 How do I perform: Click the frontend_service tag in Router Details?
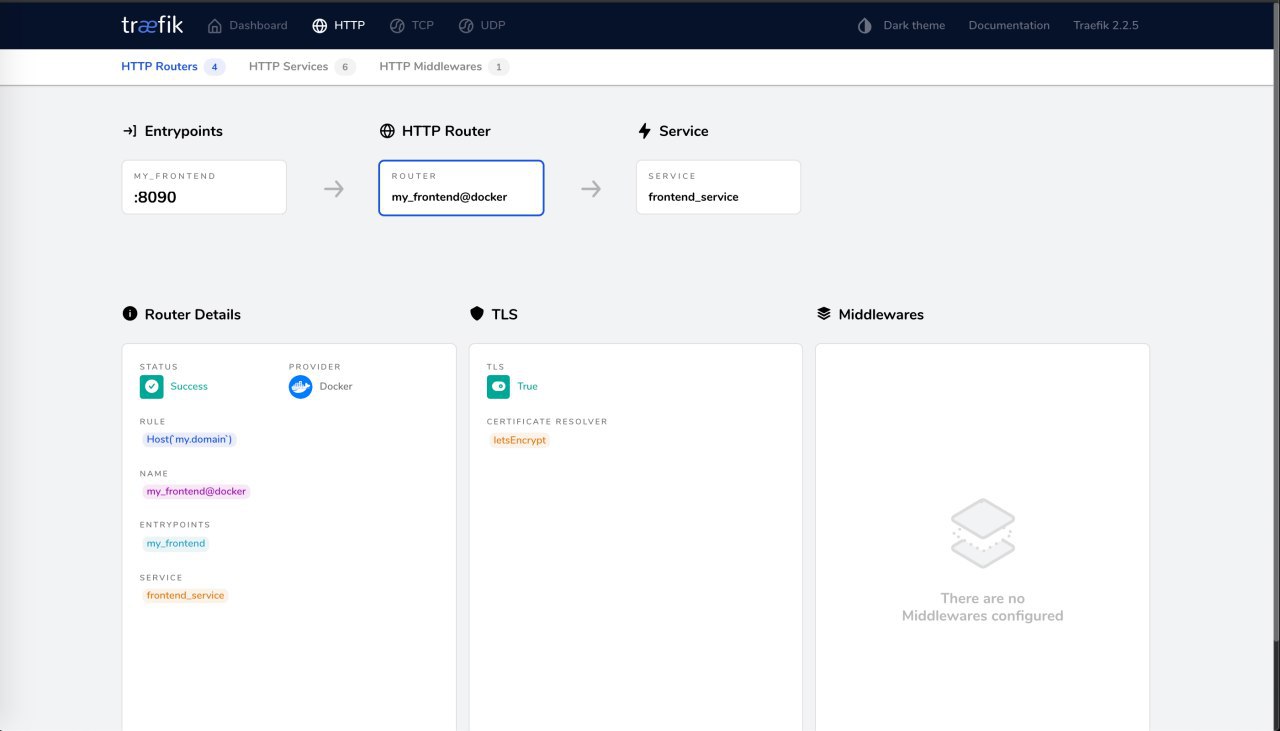point(185,595)
